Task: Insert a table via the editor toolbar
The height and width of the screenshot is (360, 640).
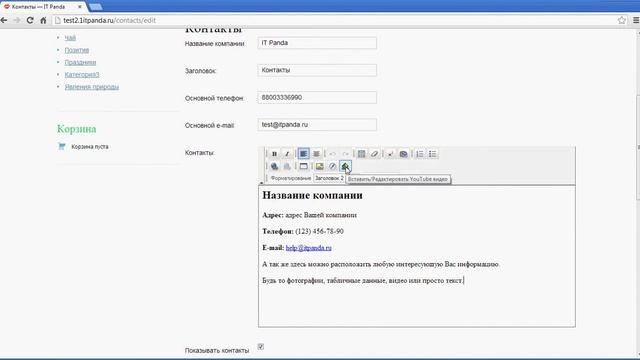Action: [x=362, y=154]
